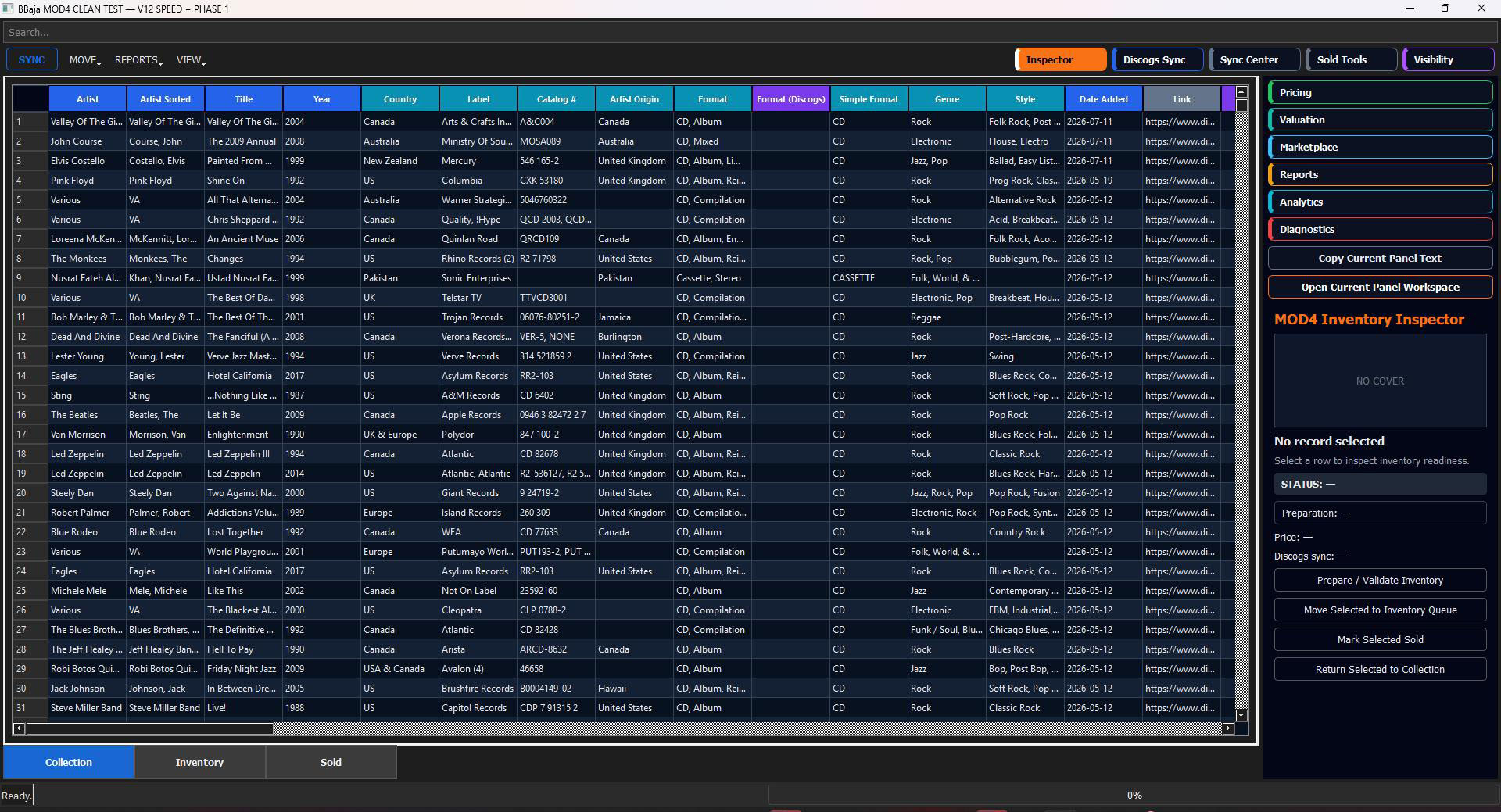
Task: Click the horizontal scrollbar thumb under the table
Action: click(x=149, y=728)
